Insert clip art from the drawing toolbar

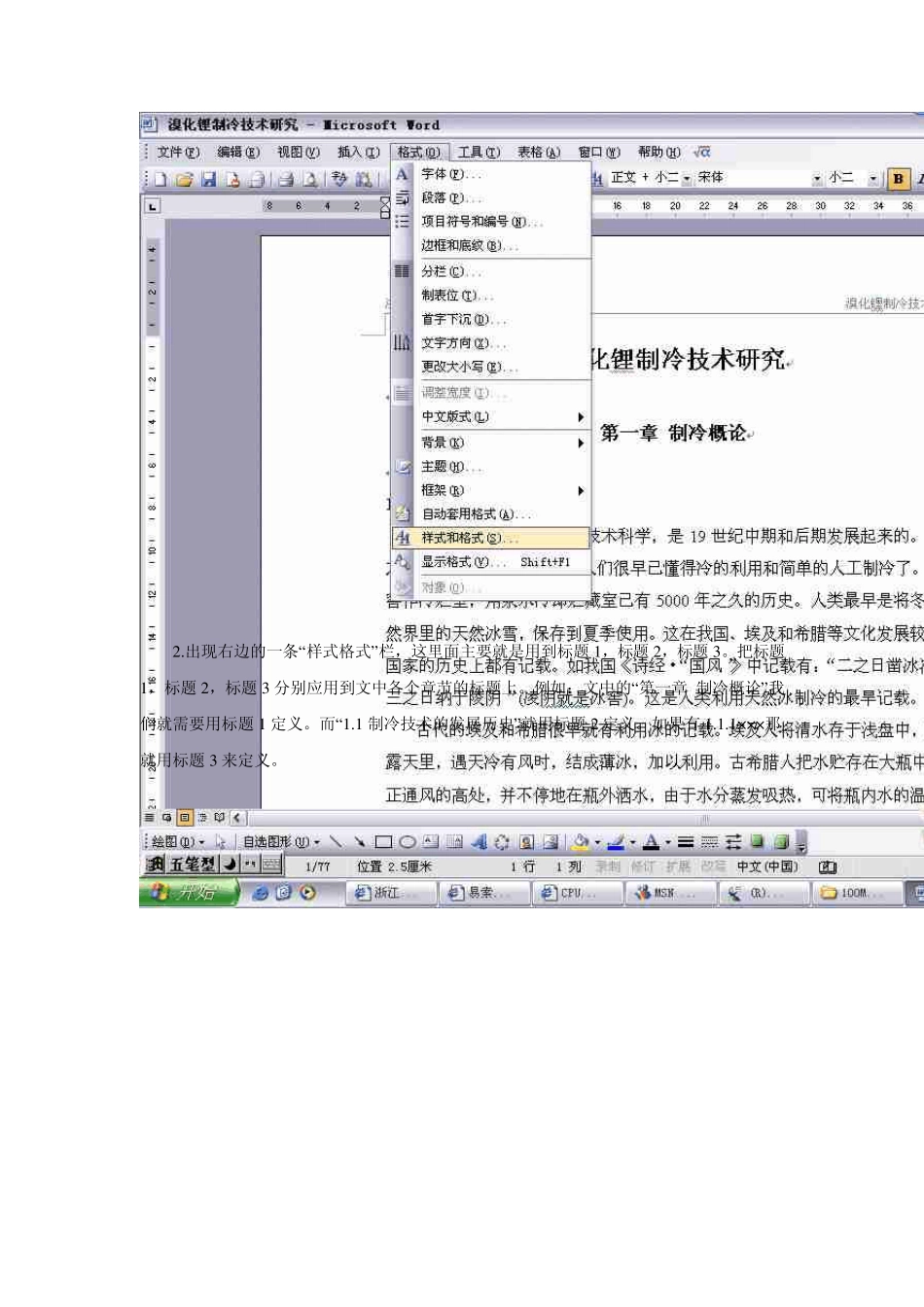[x=526, y=842]
